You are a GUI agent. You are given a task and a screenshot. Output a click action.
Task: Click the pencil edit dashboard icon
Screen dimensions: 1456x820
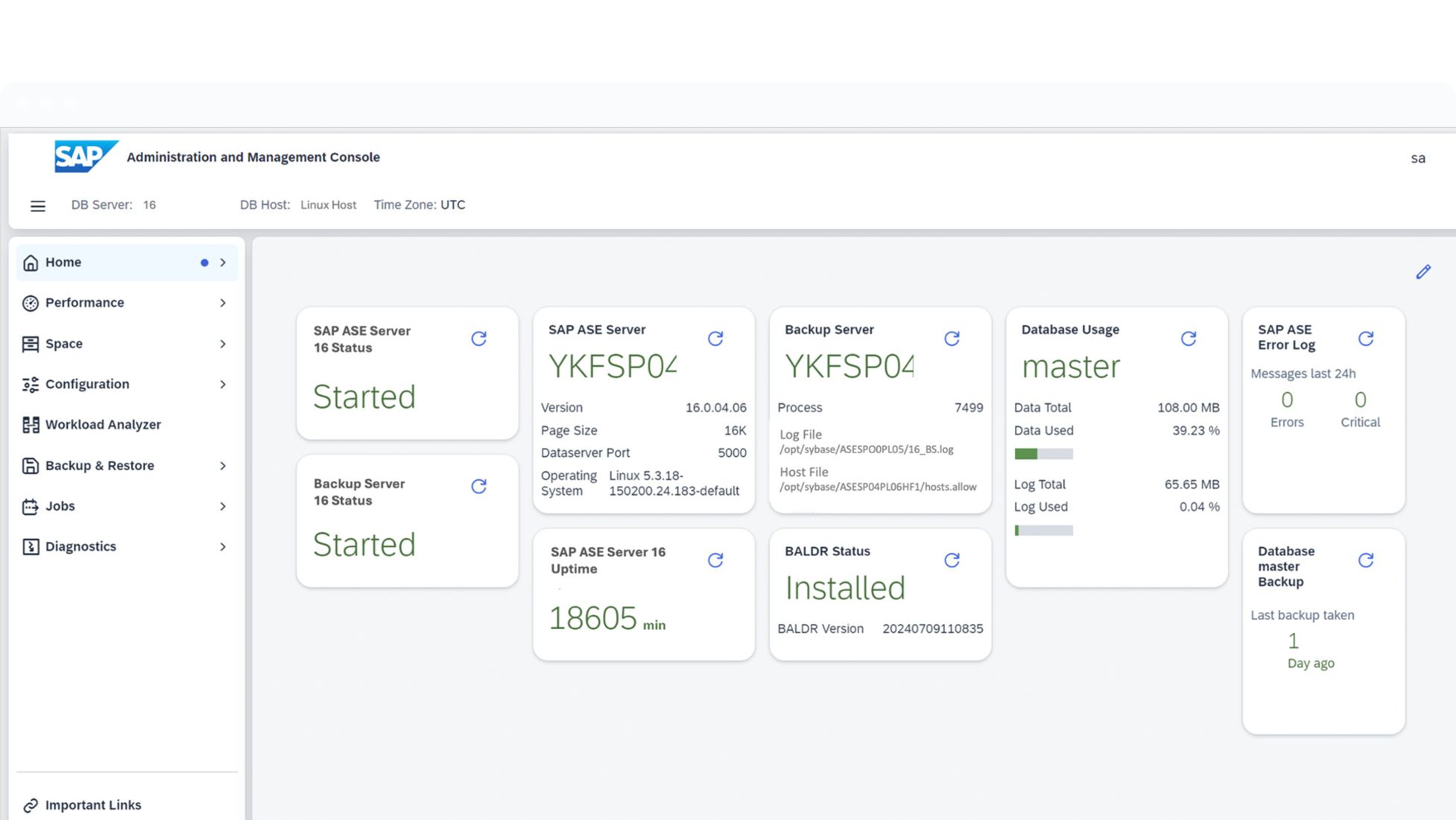tap(1423, 272)
